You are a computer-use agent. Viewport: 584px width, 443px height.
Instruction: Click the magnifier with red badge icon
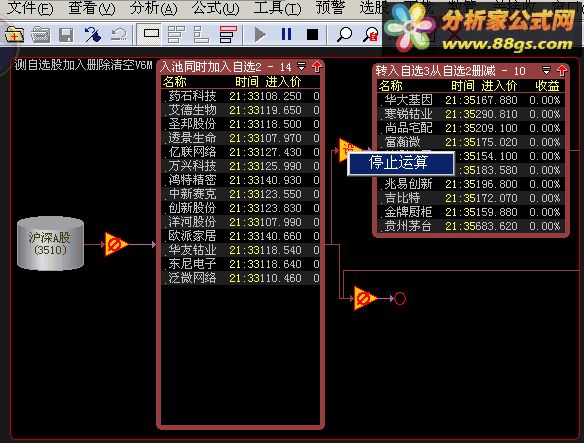pos(371,35)
